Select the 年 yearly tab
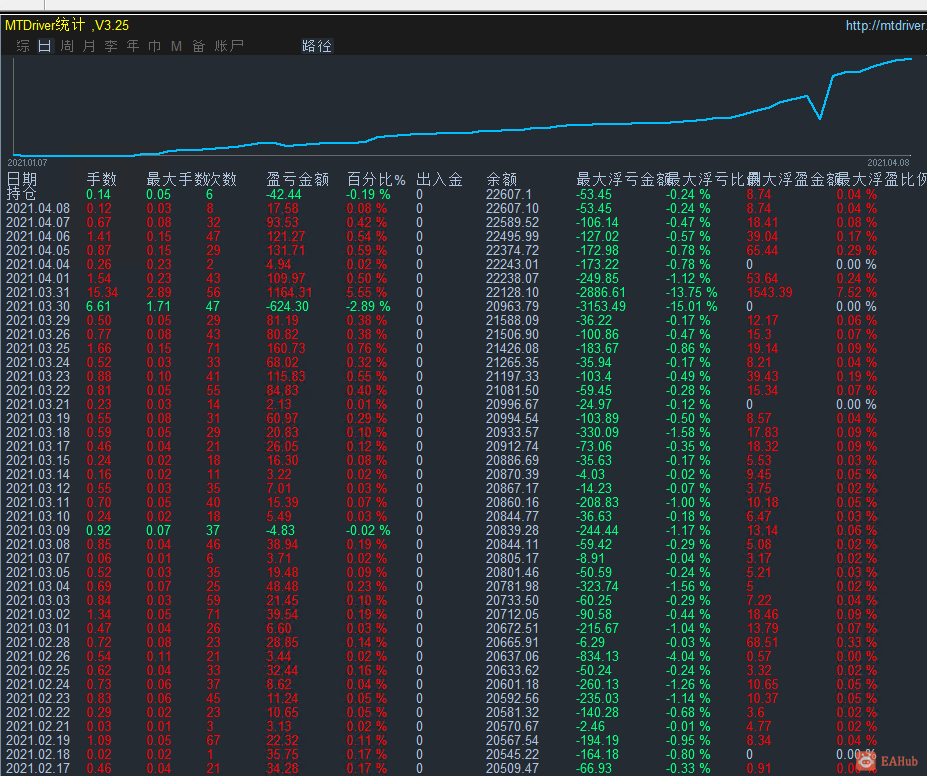Screen dimensions: 927x776 [132, 46]
